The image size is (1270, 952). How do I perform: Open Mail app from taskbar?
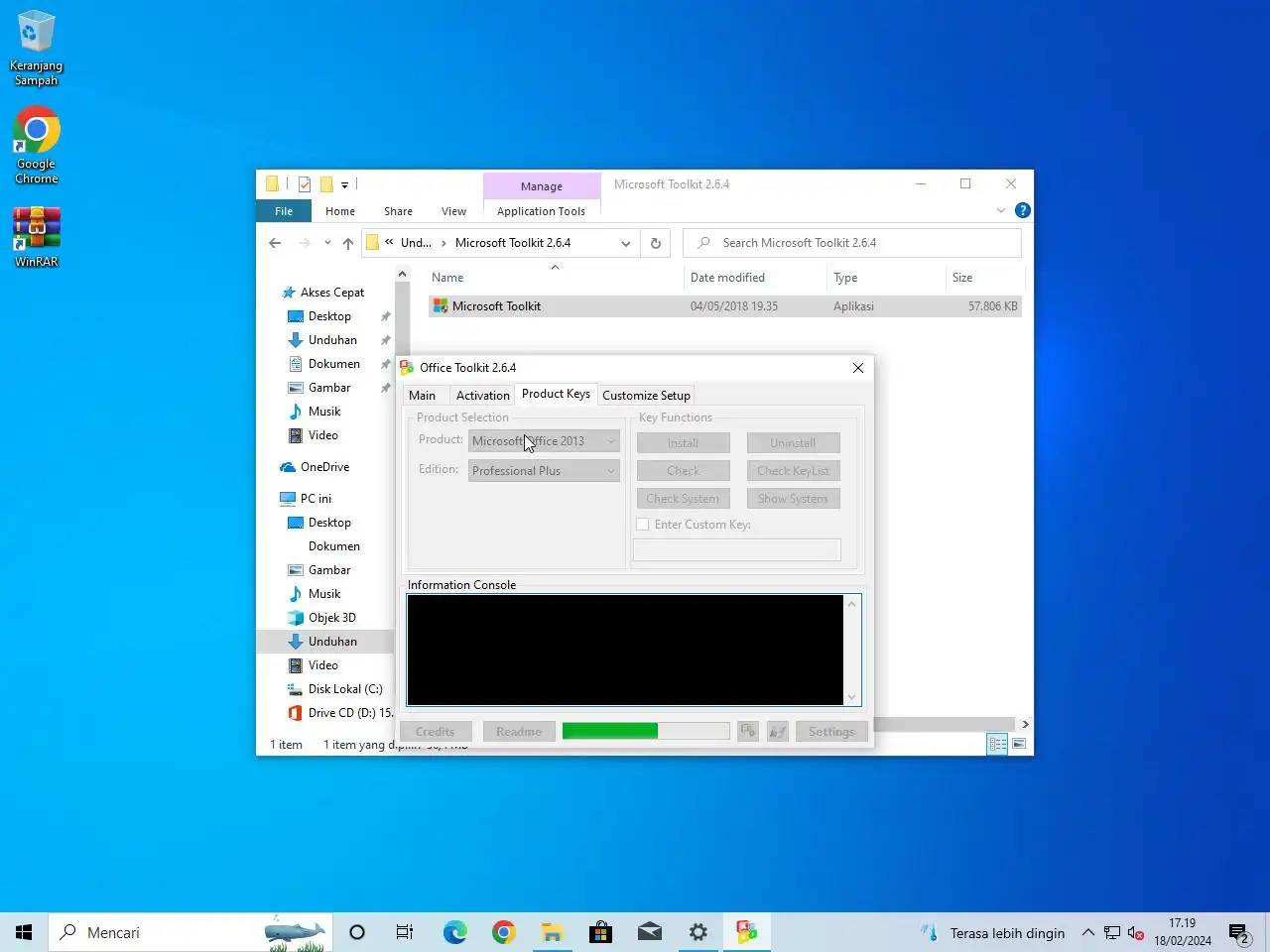pos(650,932)
